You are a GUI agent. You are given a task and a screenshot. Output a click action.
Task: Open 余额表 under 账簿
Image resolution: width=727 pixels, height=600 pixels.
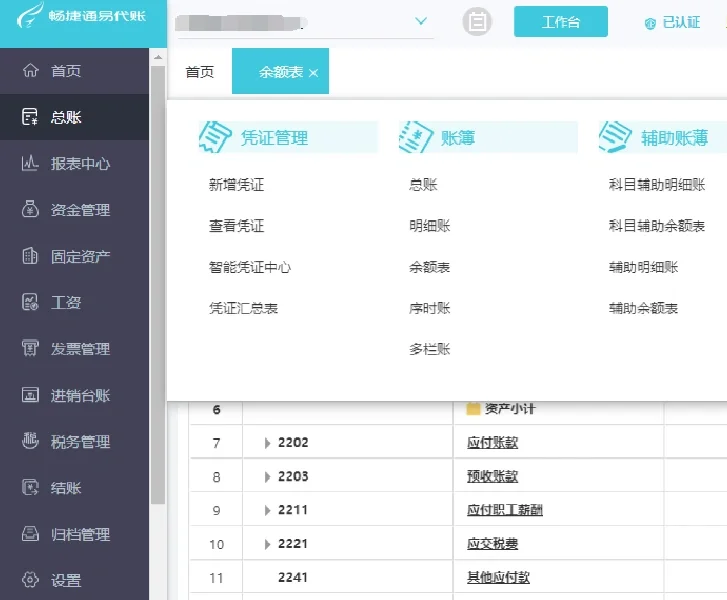click(429, 267)
